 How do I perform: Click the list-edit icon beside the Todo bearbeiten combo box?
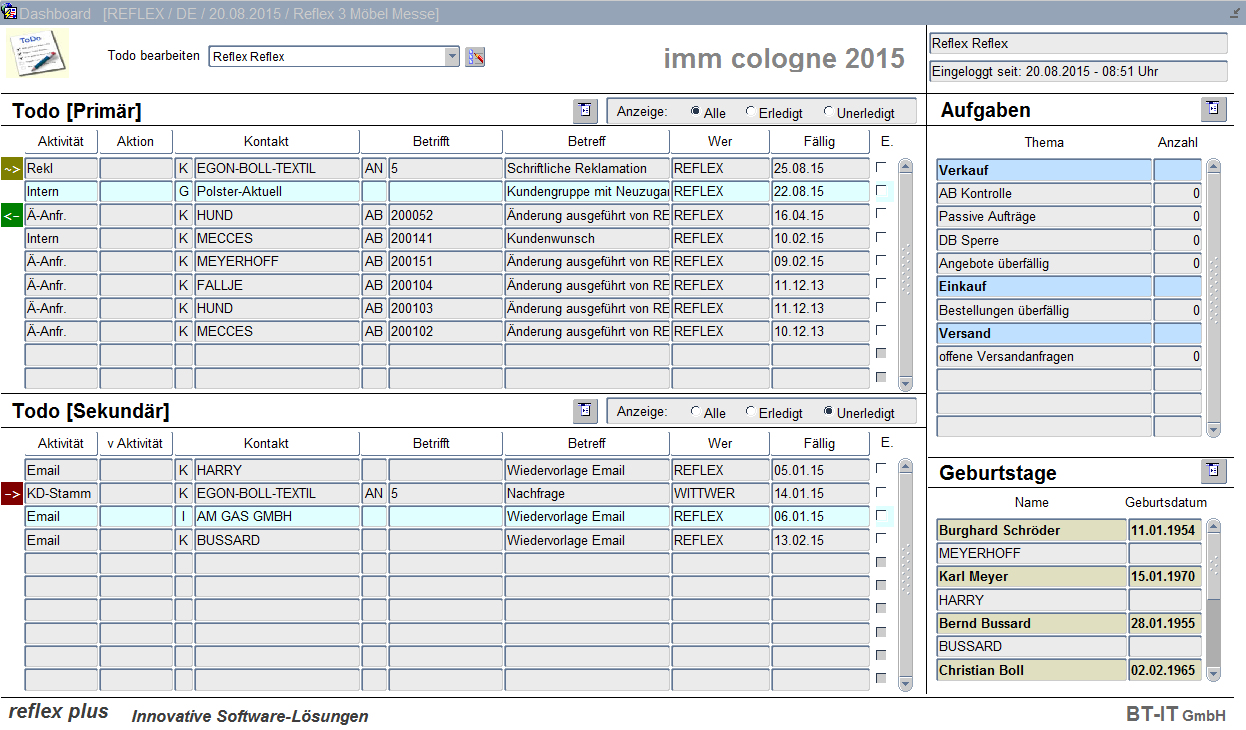475,57
